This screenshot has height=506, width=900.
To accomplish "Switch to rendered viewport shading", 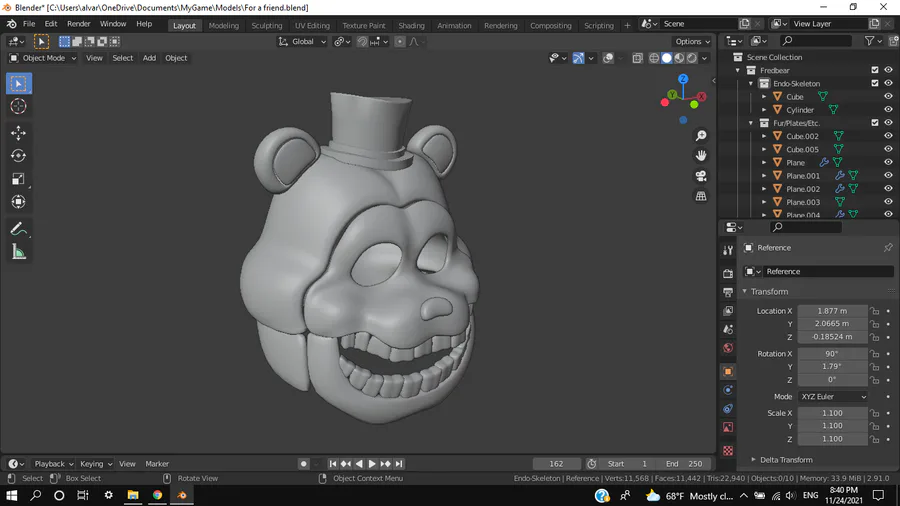I will (692, 58).
